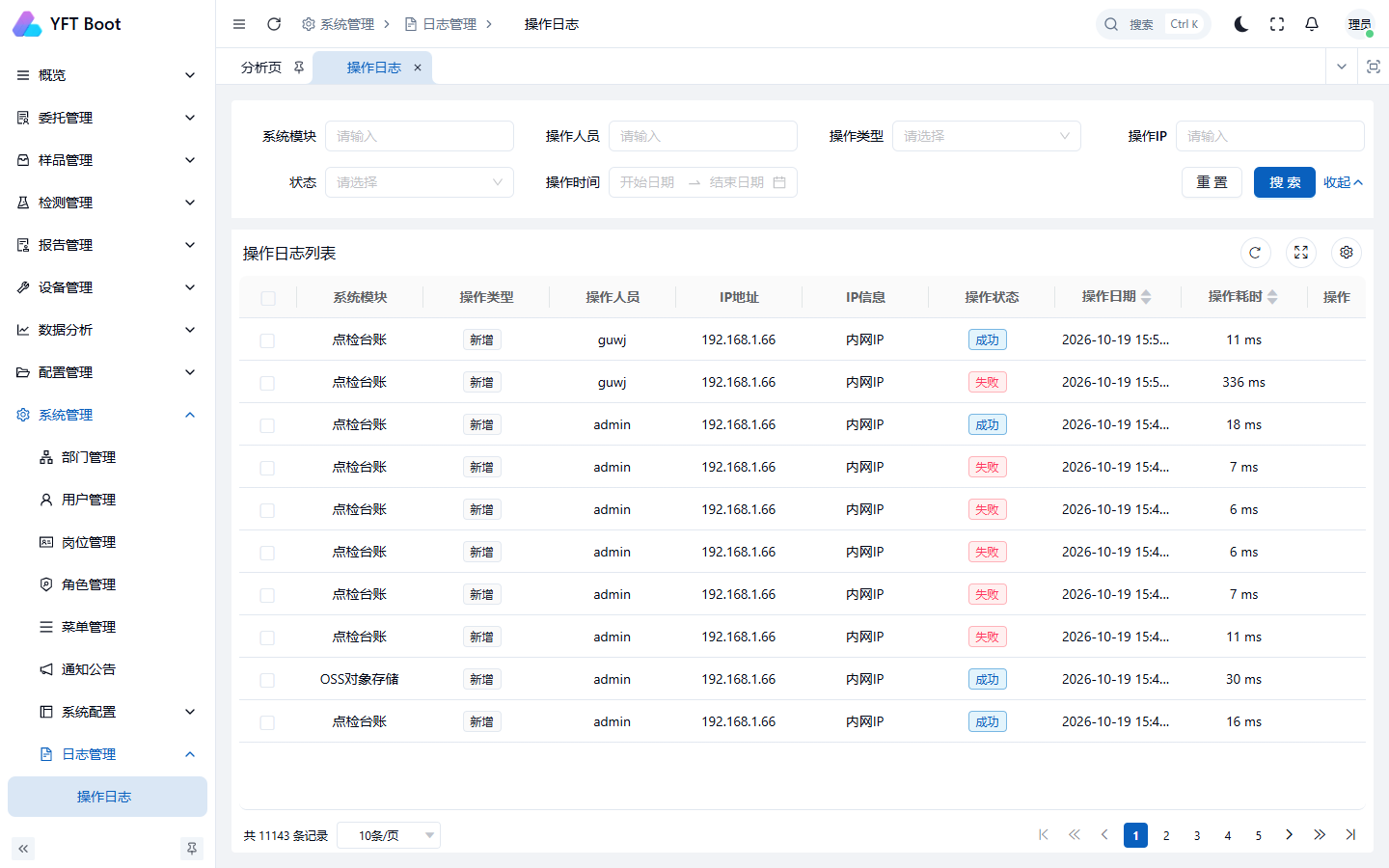
Task: Open notifications bell
Action: (1312, 24)
